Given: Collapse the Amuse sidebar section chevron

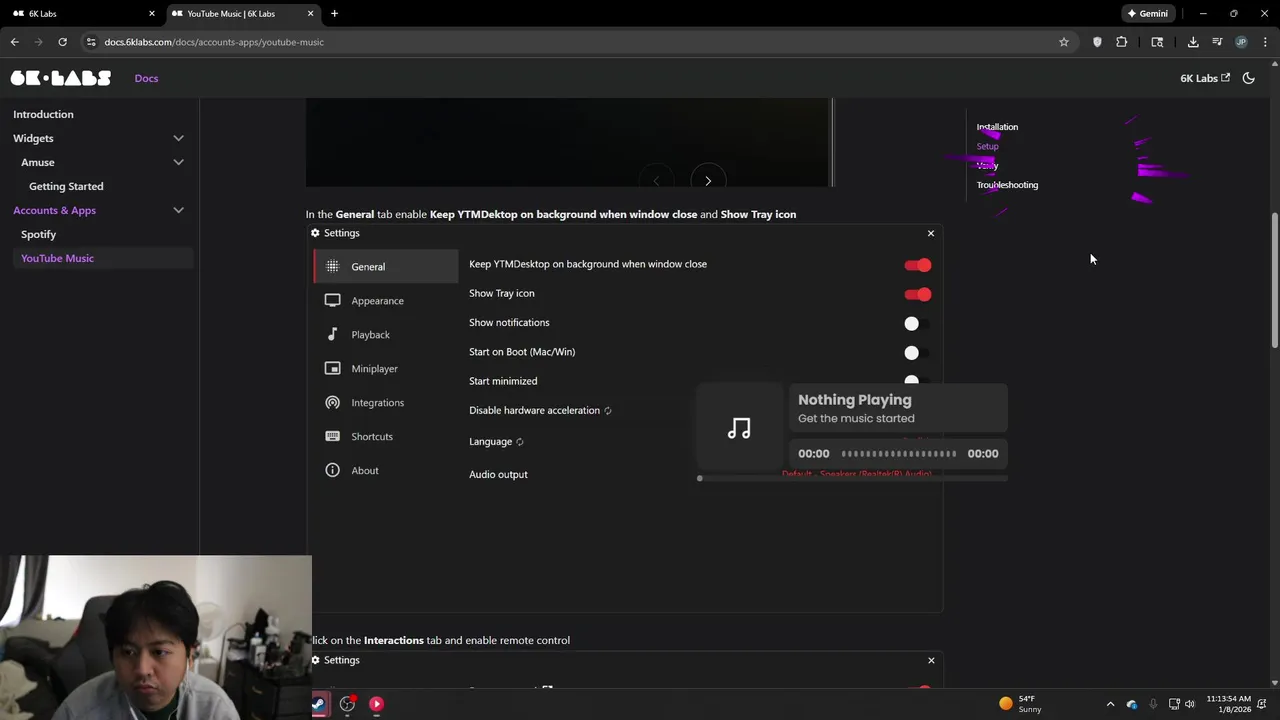Looking at the screenshot, I should pos(178,162).
